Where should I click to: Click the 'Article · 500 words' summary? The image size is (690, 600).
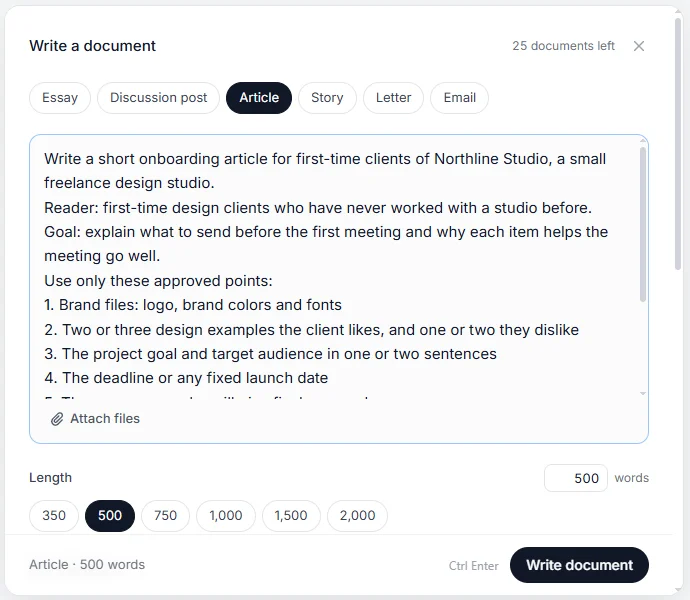coord(87,565)
